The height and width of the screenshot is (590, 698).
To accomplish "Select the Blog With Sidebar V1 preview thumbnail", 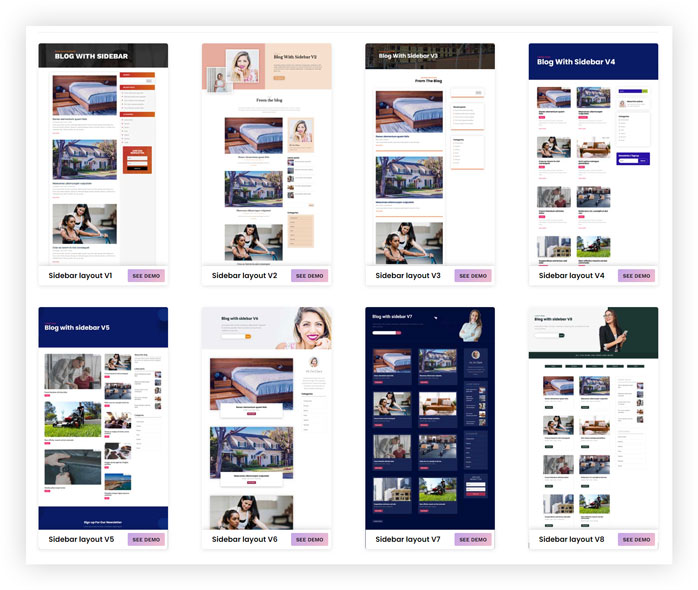I will [x=103, y=155].
